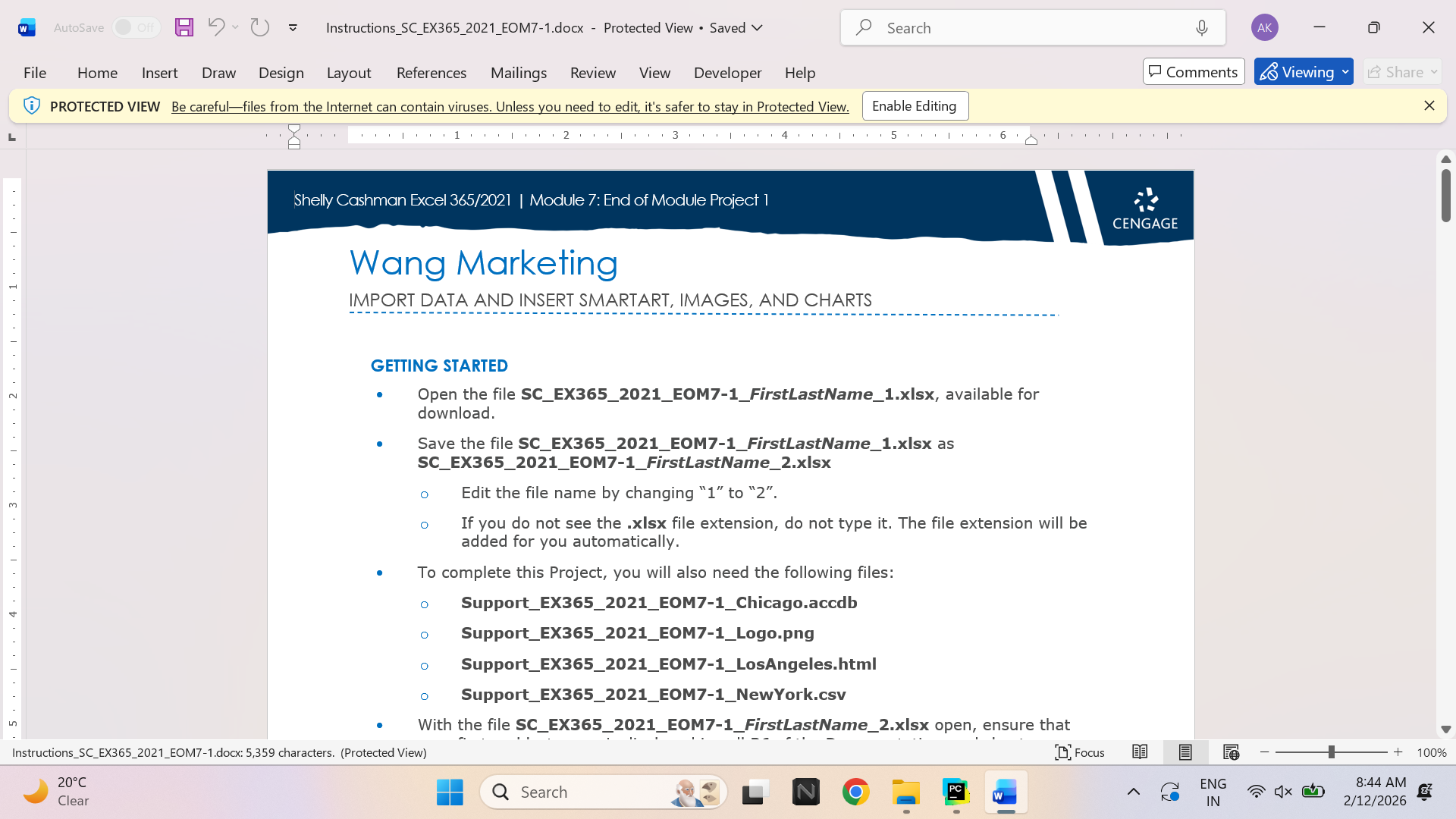The image size is (1456, 819).
Task: Click the battery tray icon
Action: [1313, 792]
